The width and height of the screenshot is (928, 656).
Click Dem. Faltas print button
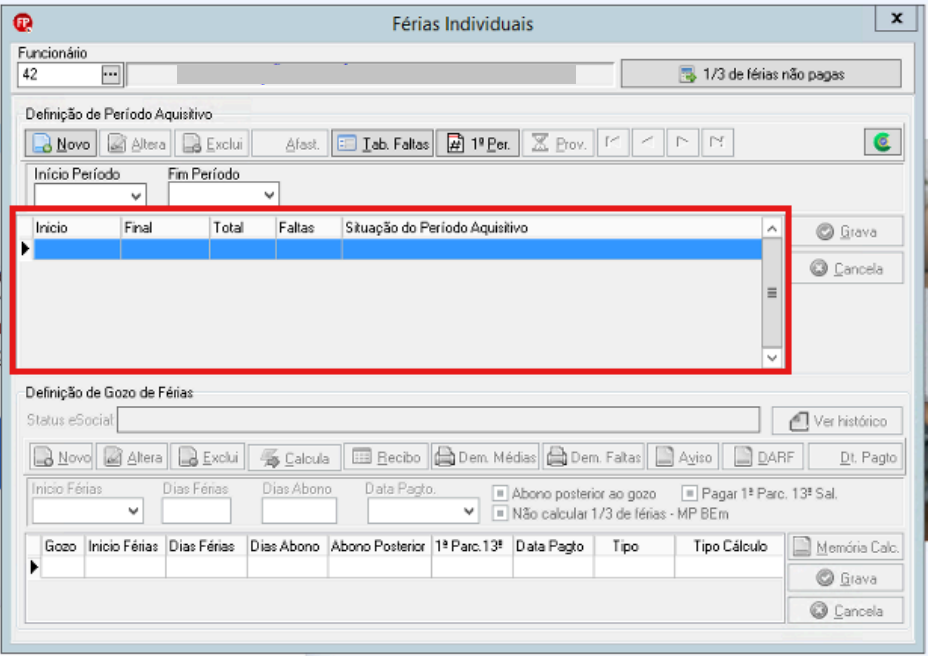594,457
